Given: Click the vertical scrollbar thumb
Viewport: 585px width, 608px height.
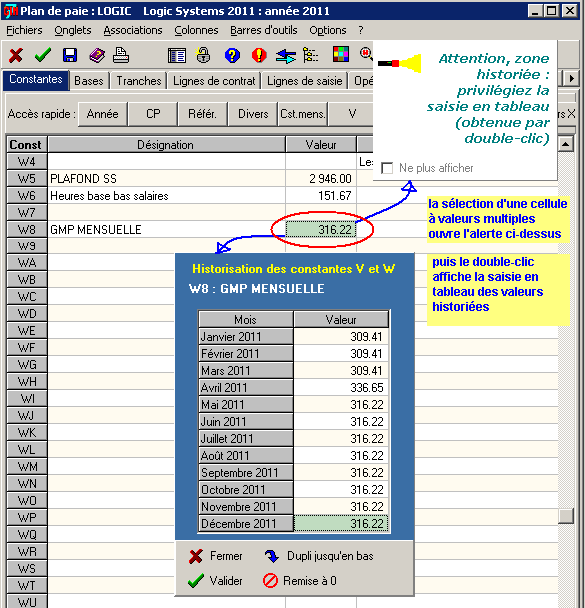Looking at the screenshot, I should 566,515.
